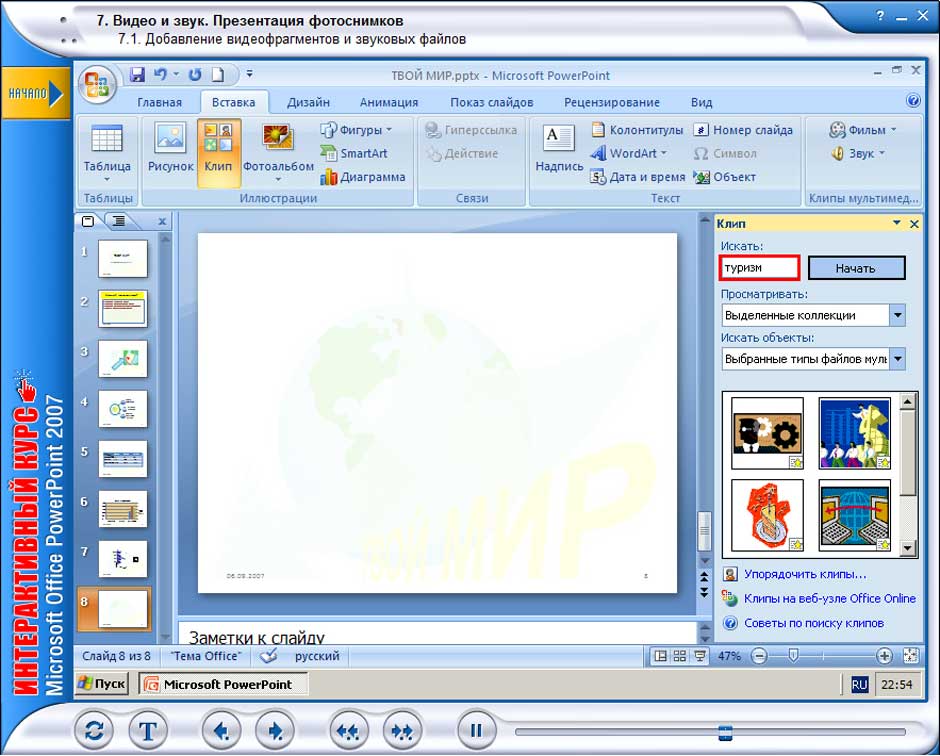
Task: Click the Надпись text box icon
Action: pos(558,150)
